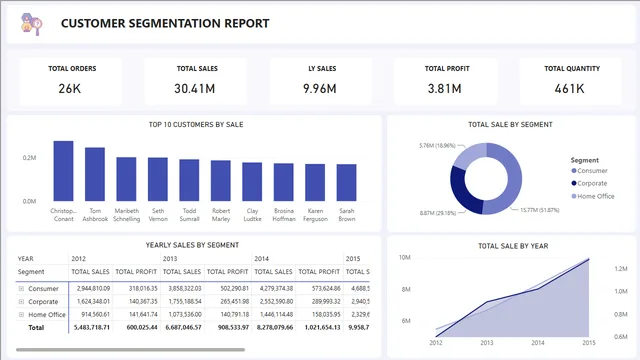
Task: Click Corporate 2014 sales value 2,552,590.80
Action: (x=276, y=302)
